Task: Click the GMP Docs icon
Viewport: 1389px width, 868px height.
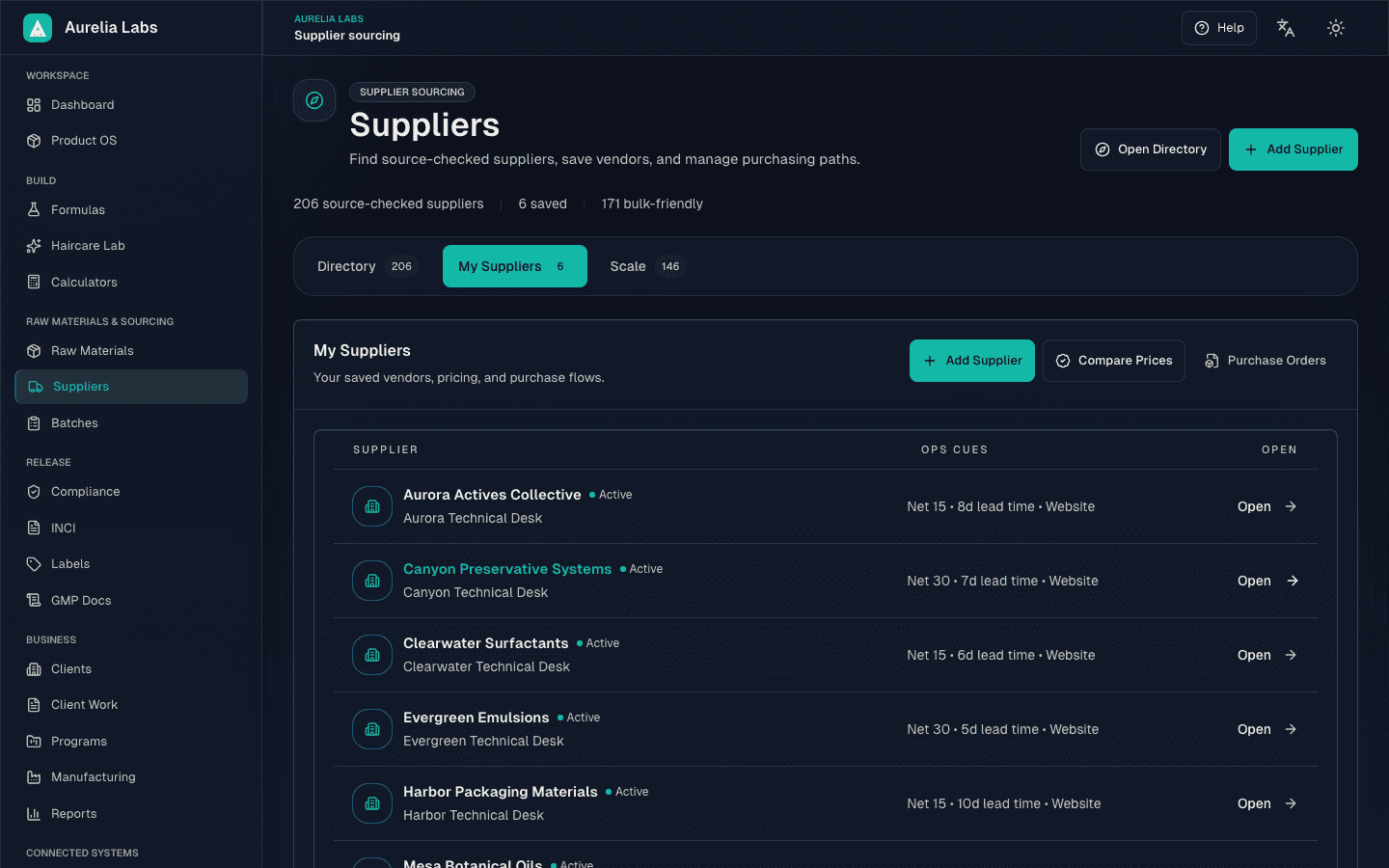Action: [x=34, y=601]
